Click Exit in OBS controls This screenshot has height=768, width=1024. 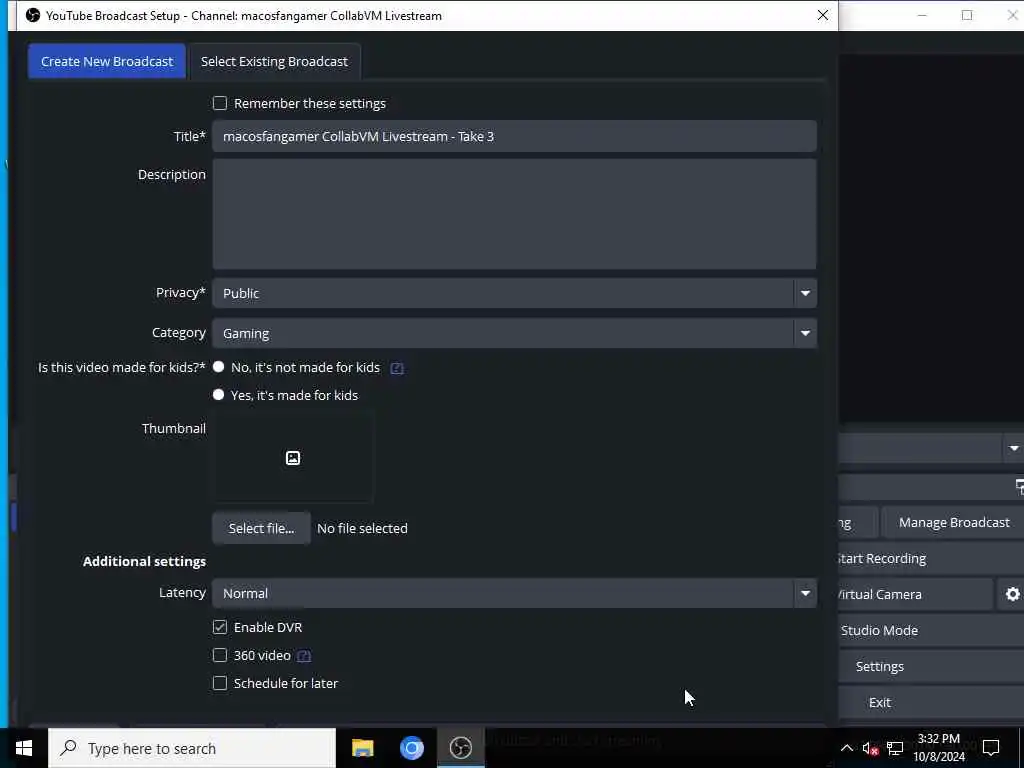[931, 702]
